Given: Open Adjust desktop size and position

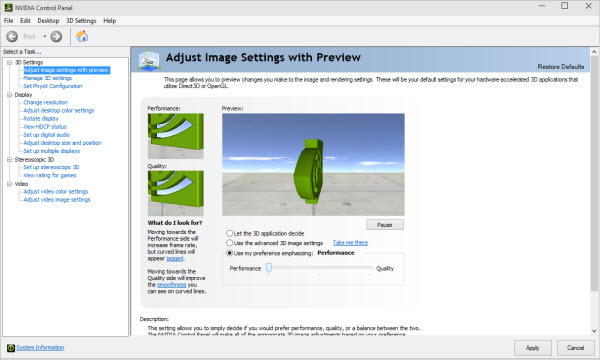Looking at the screenshot, I should tap(62, 143).
